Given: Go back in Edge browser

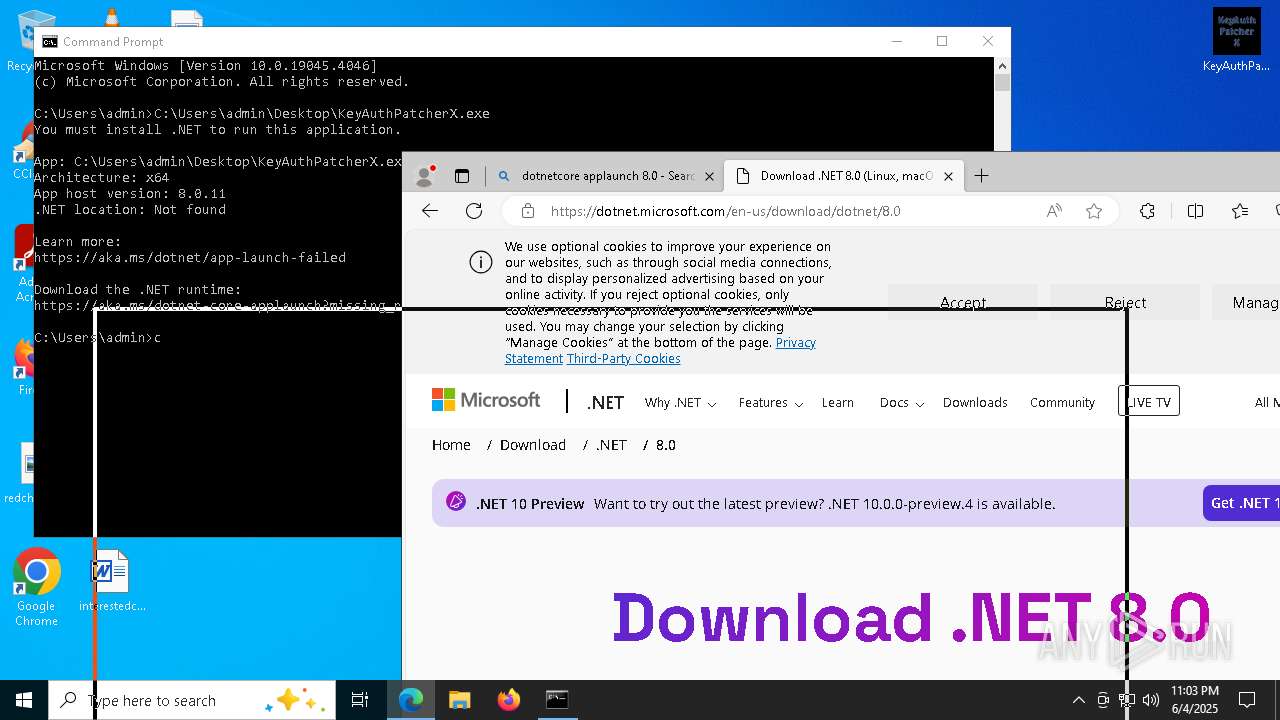Looking at the screenshot, I should tap(430, 211).
